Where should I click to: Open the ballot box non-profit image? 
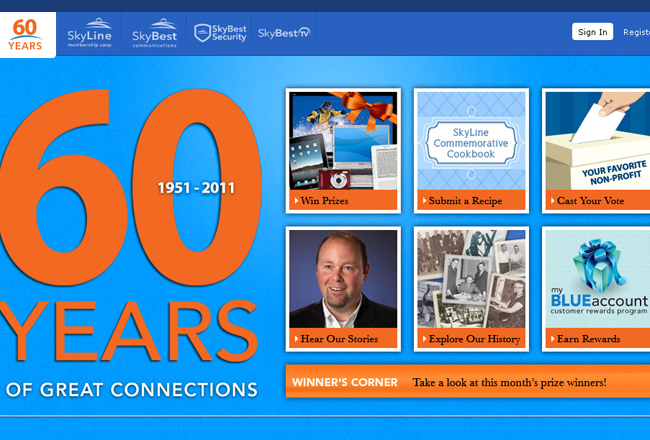pyautogui.click(x=597, y=141)
